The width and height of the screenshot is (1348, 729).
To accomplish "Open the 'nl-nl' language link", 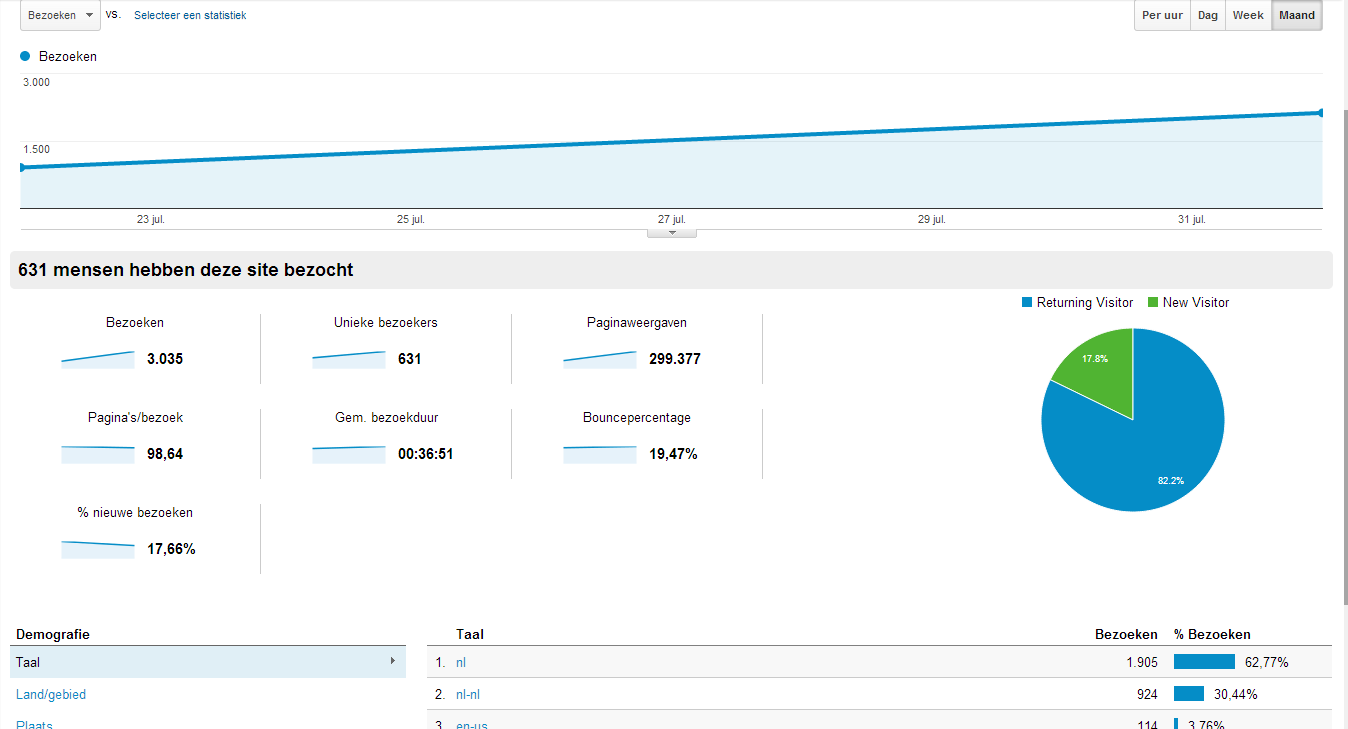I will click(x=469, y=694).
